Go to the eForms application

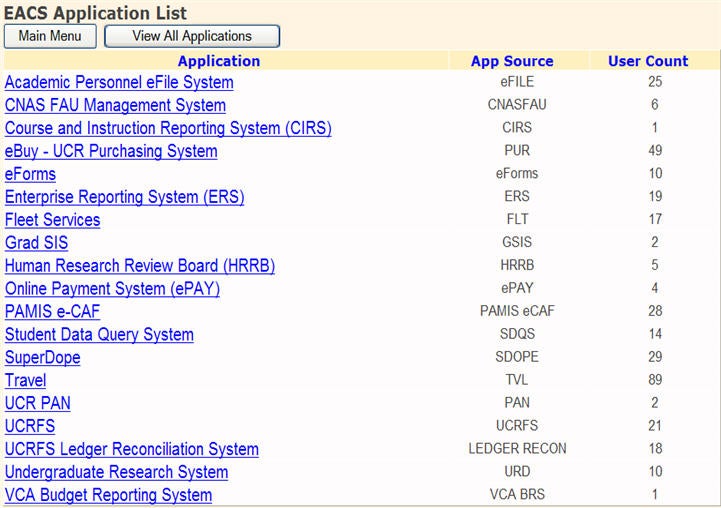point(30,174)
